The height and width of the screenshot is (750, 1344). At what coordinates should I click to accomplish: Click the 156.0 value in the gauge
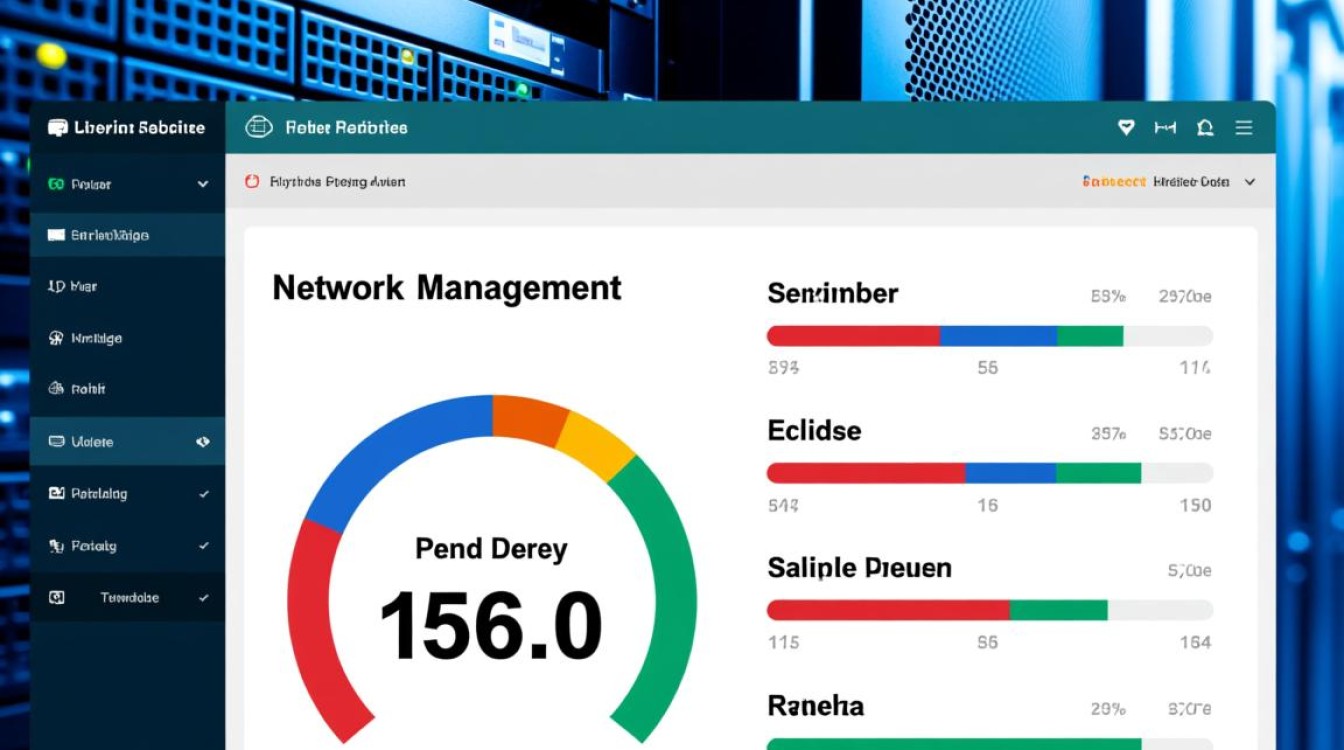coord(491,627)
